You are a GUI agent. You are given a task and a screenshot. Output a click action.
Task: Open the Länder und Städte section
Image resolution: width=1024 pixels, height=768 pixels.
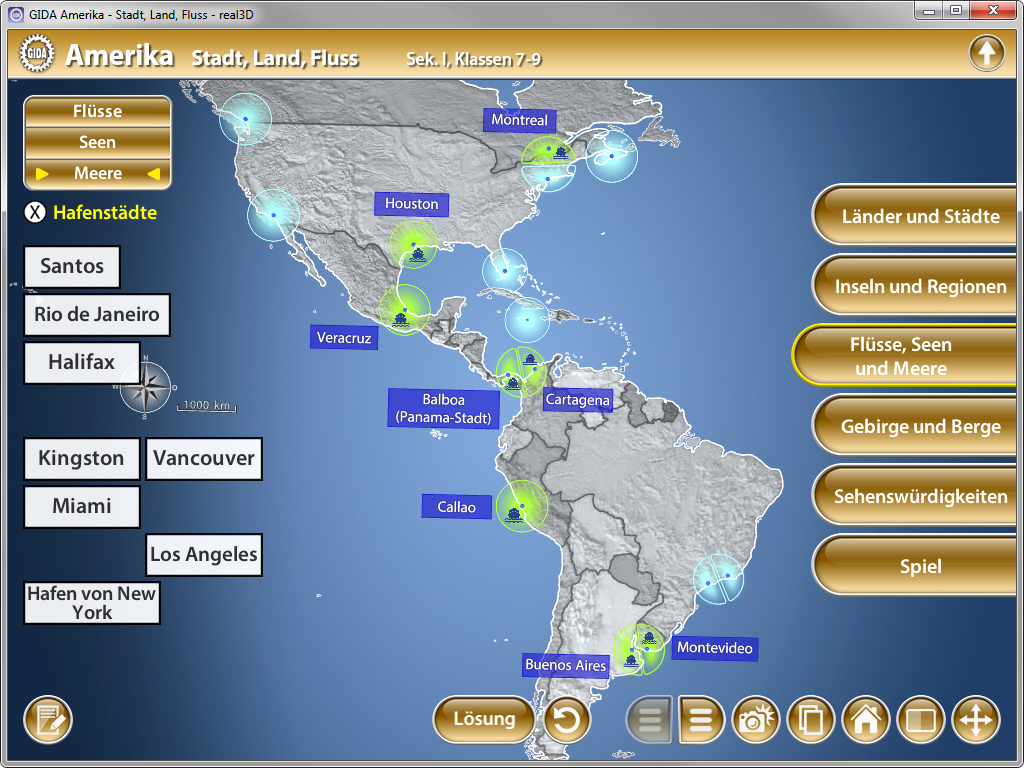(x=920, y=216)
